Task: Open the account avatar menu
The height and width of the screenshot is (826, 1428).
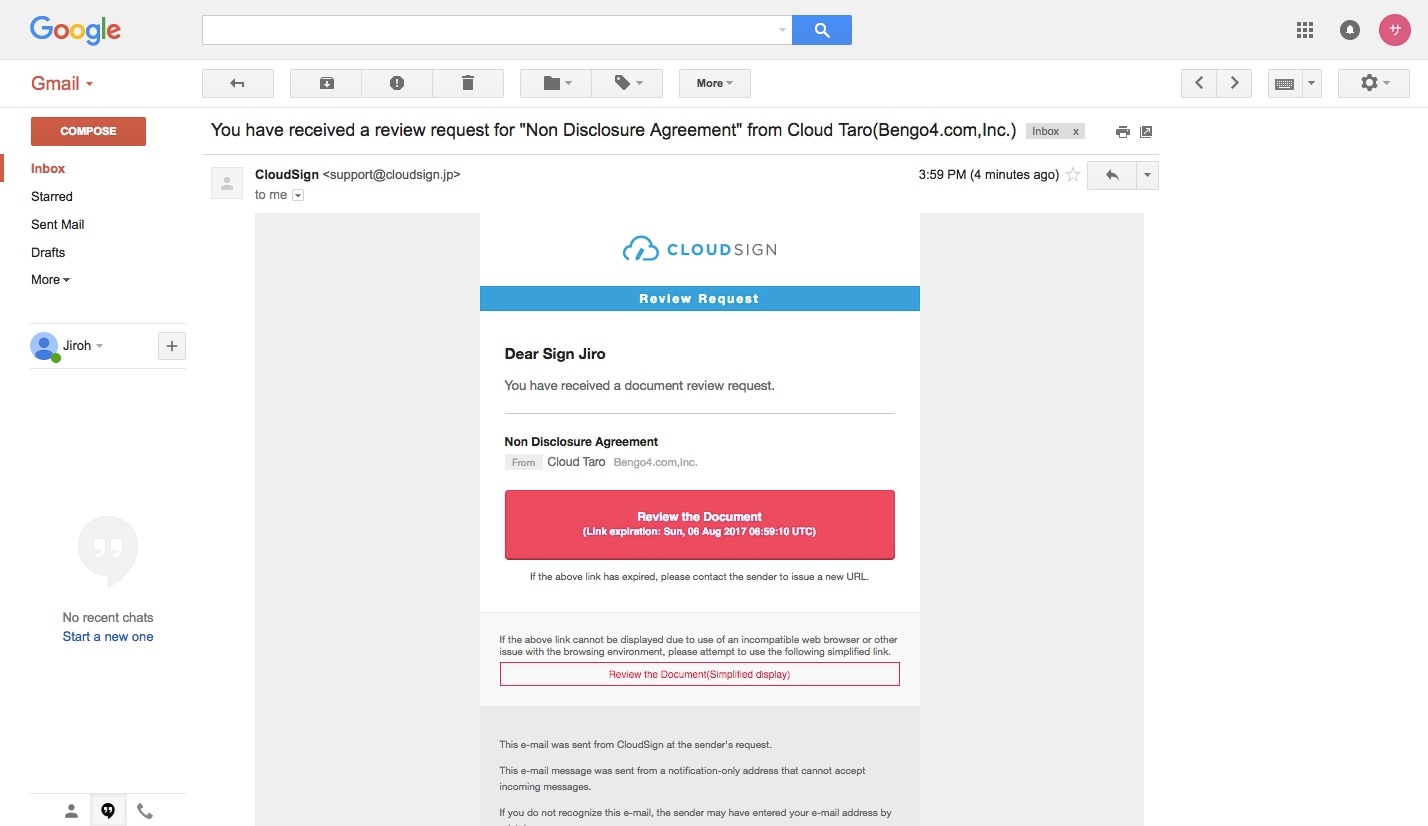Action: [x=1394, y=30]
